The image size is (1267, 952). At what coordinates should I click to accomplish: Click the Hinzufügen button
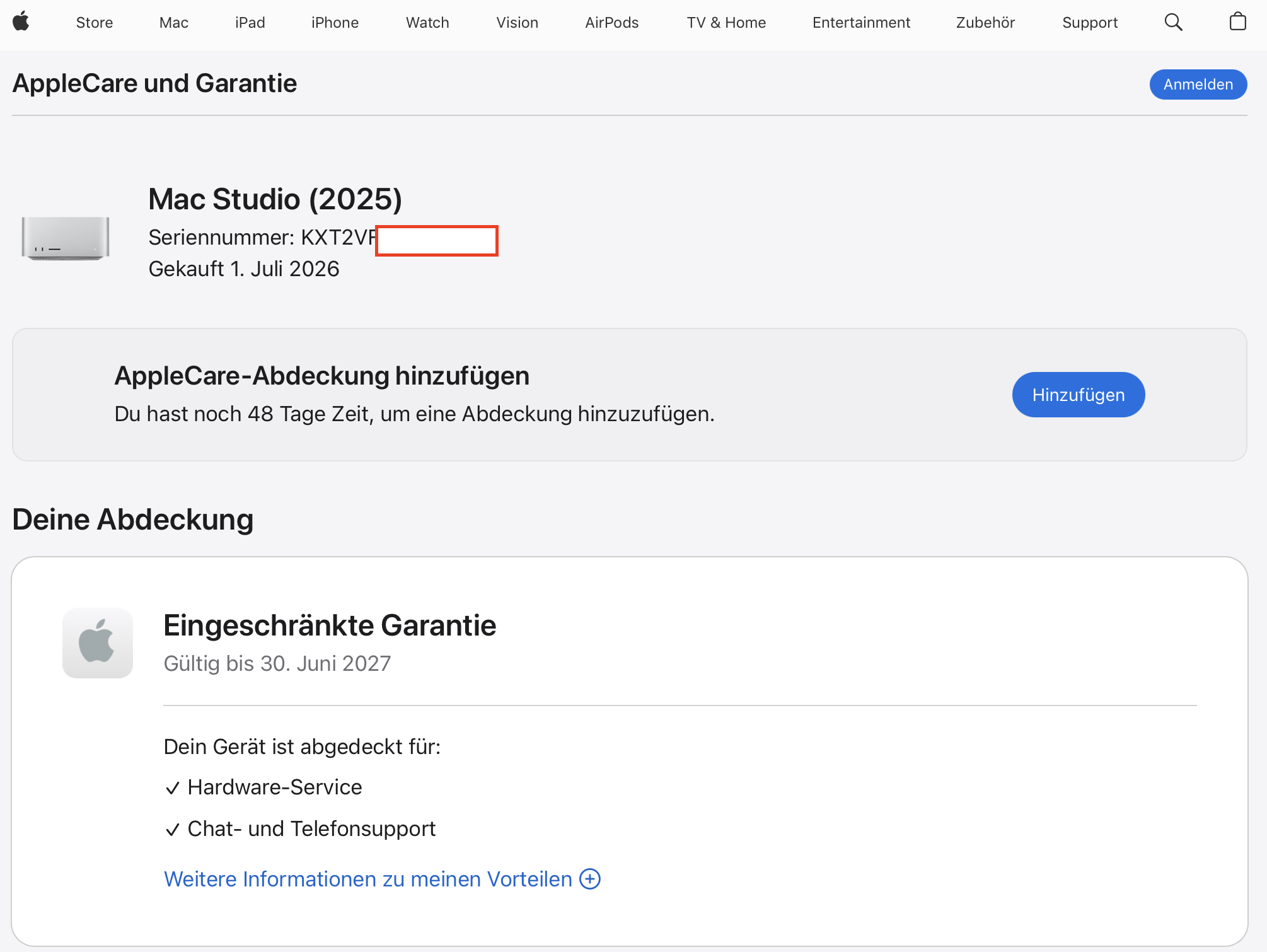[1078, 395]
